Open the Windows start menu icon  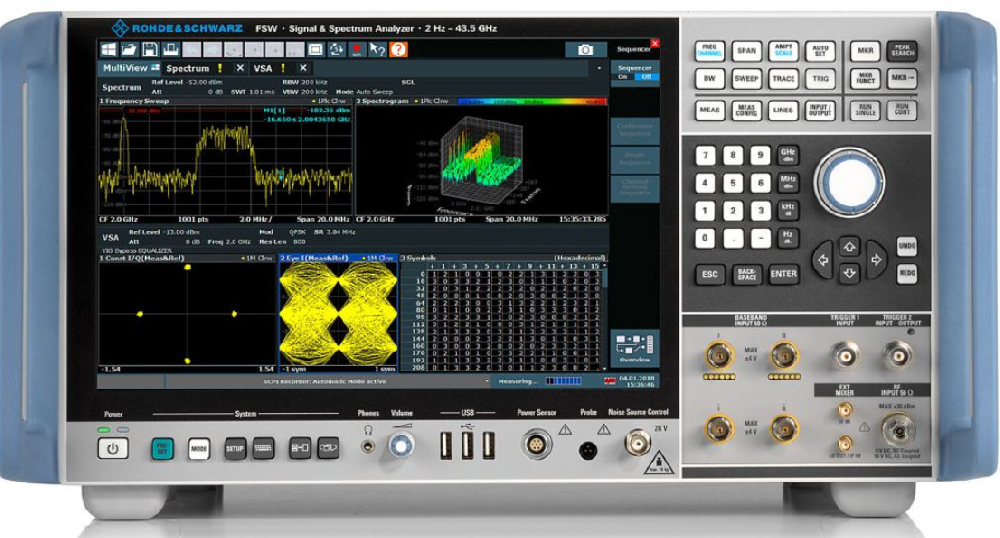coord(109,50)
